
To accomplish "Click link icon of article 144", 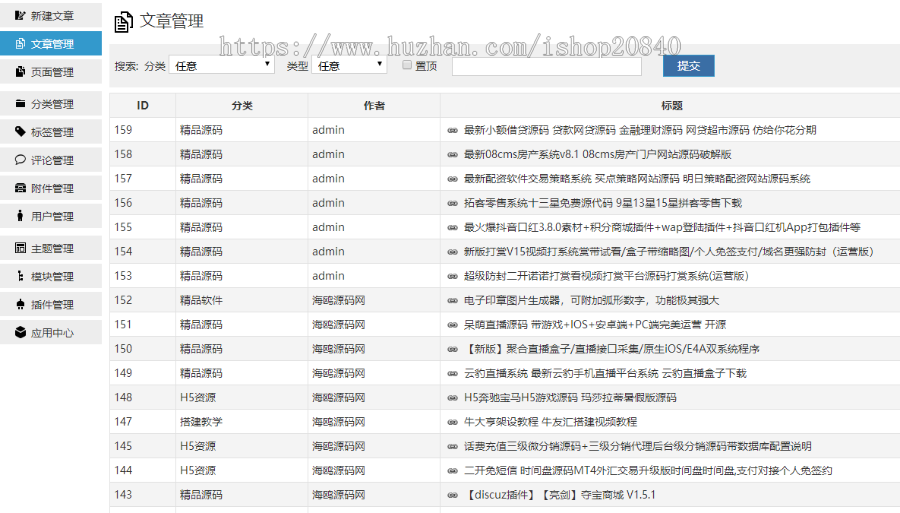I will (x=452, y=471).
